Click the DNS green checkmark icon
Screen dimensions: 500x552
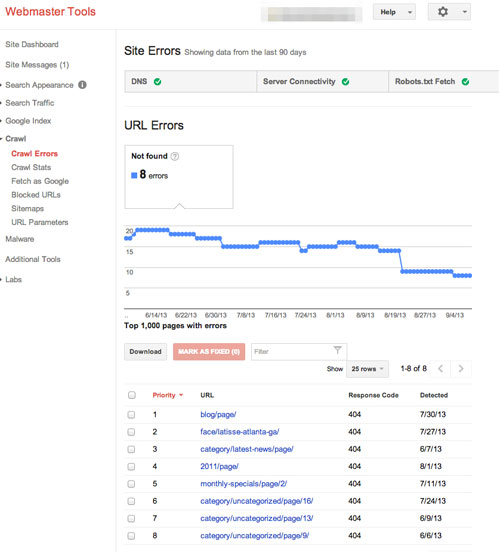point(157,82)
